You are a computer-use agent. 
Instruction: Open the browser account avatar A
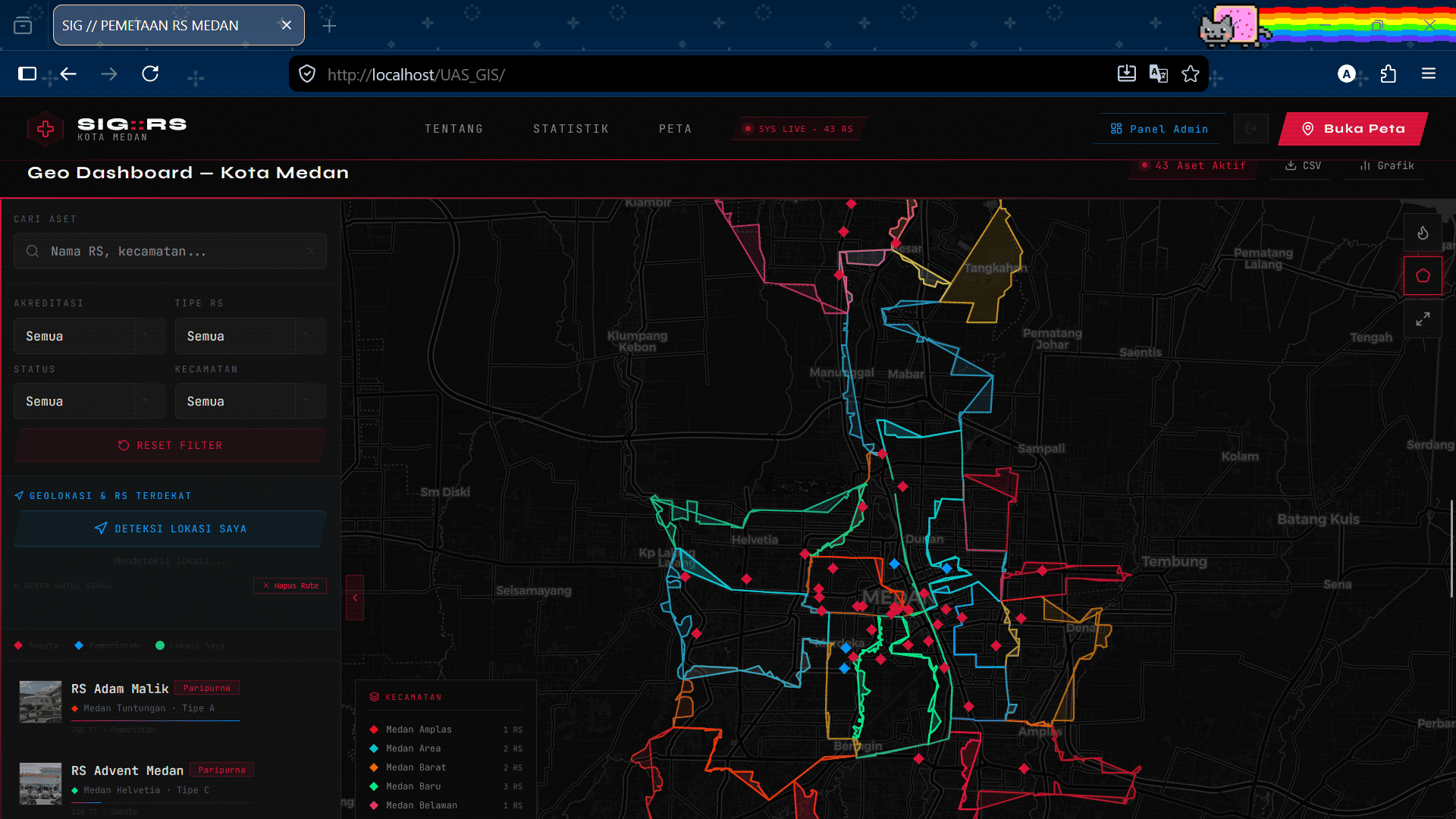tap(1347, 74)
